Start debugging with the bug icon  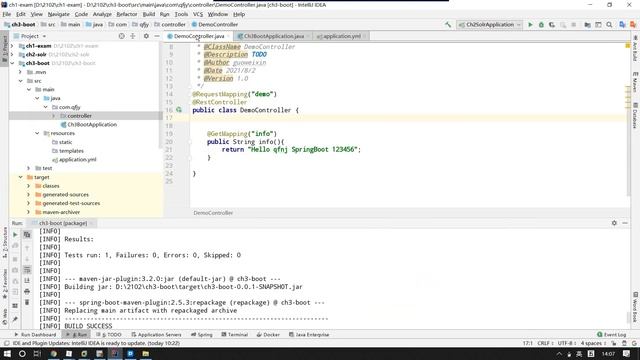coord(541,24)
